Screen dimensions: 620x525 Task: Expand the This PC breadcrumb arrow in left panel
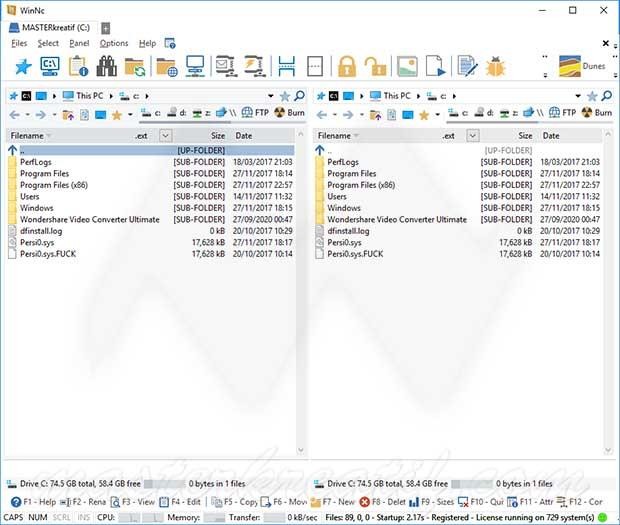click(x=110, y=96)
